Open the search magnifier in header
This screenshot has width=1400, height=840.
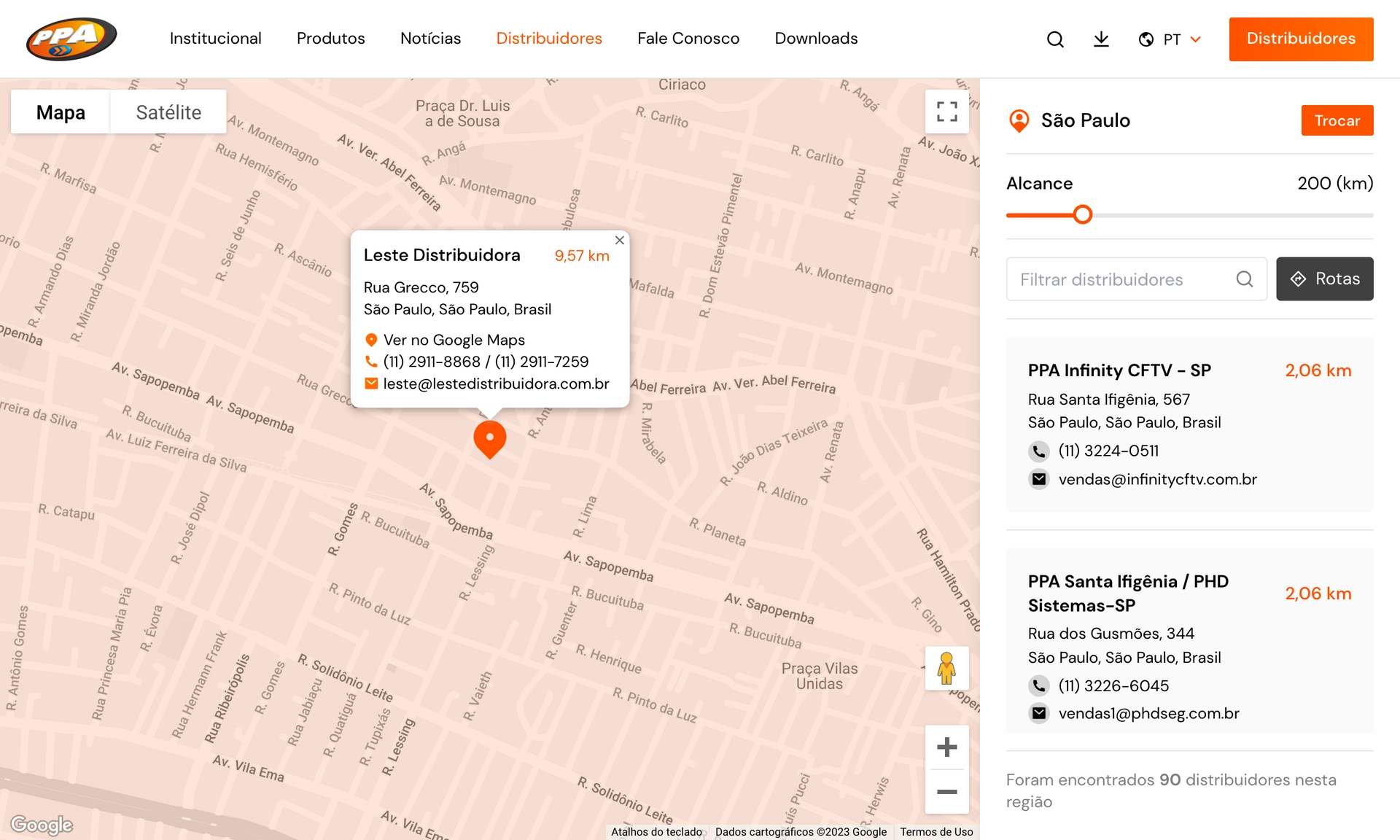1055,39
